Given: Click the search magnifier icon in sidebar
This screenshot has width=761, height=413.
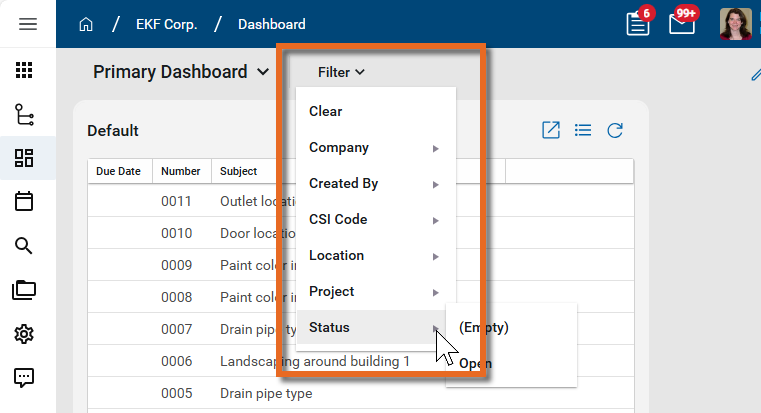Looking at the screenshot, I should coord(24,246).
